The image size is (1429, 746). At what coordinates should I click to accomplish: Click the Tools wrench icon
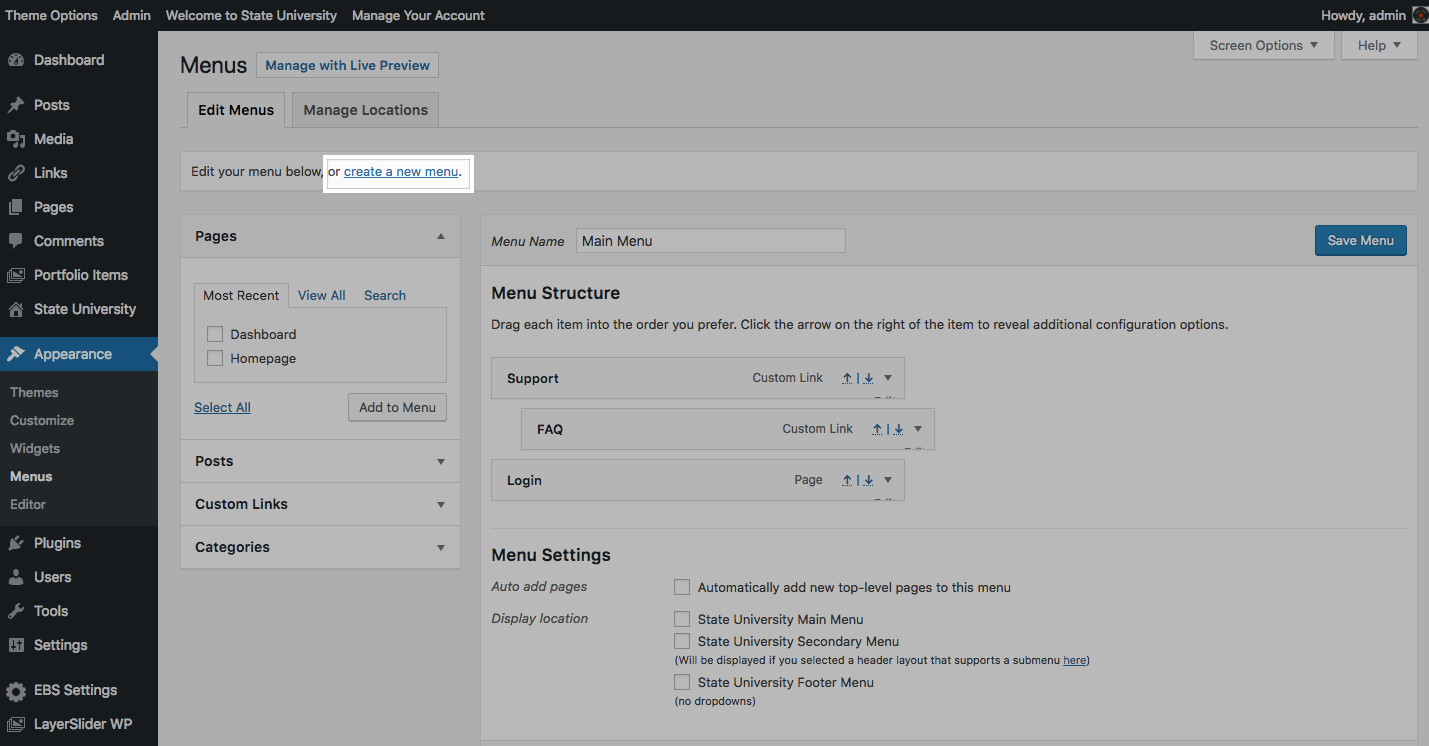[16, 611]
